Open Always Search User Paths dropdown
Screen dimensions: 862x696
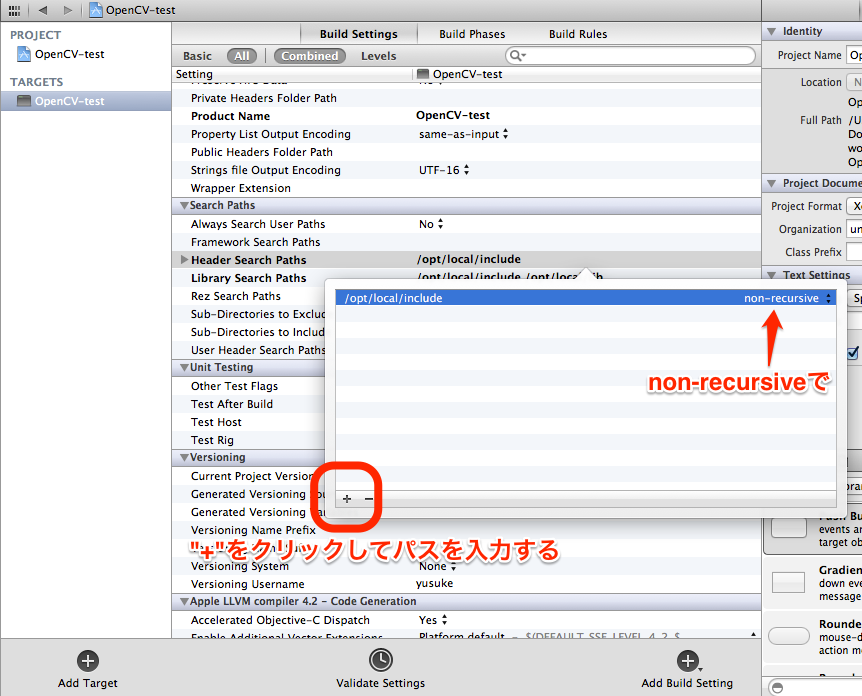click(431, 224)
